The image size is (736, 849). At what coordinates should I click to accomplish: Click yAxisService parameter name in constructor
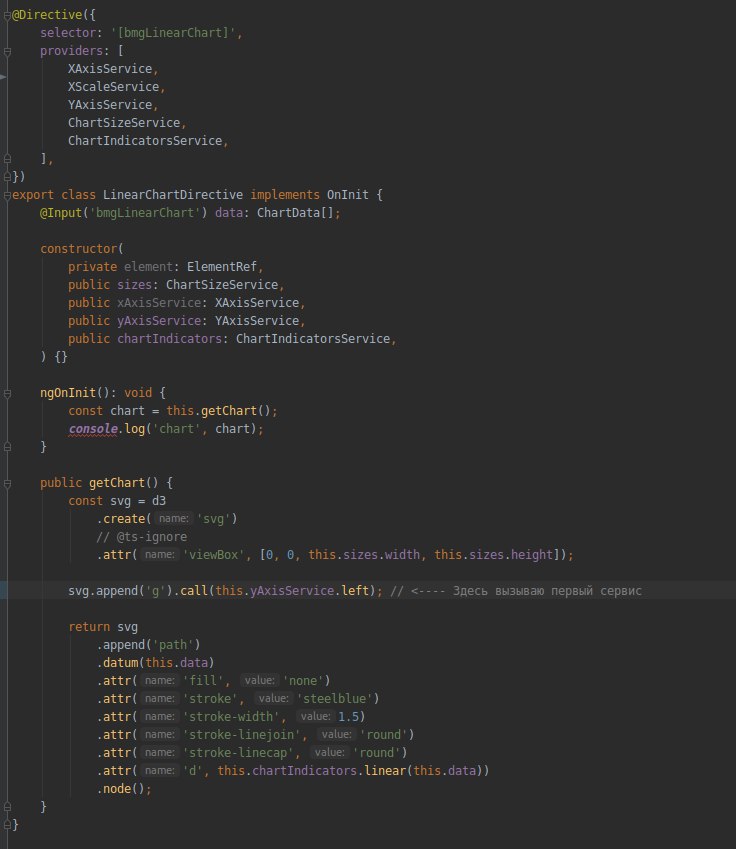coord(159,321)
